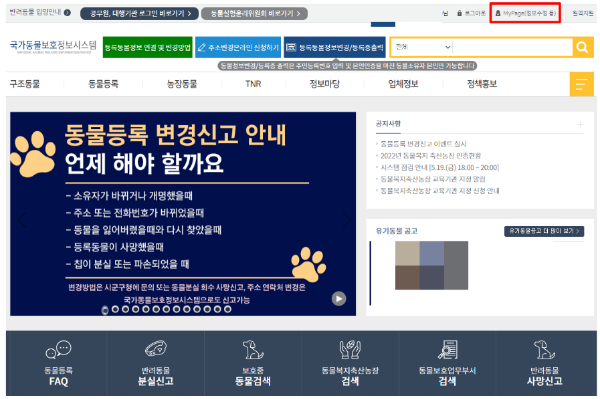Screen dimensions: 600x399
Task: Open the 구조동물 menu
Action: [x=25, y=84]
